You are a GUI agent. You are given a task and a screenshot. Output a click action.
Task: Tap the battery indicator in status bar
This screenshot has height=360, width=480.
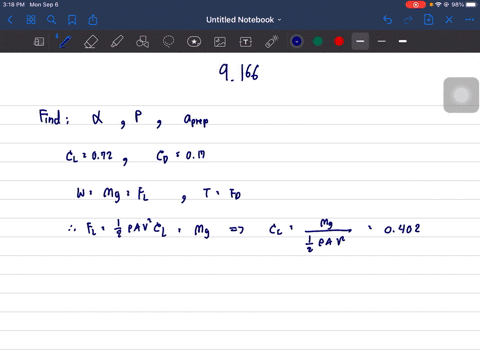coord(472,5)
